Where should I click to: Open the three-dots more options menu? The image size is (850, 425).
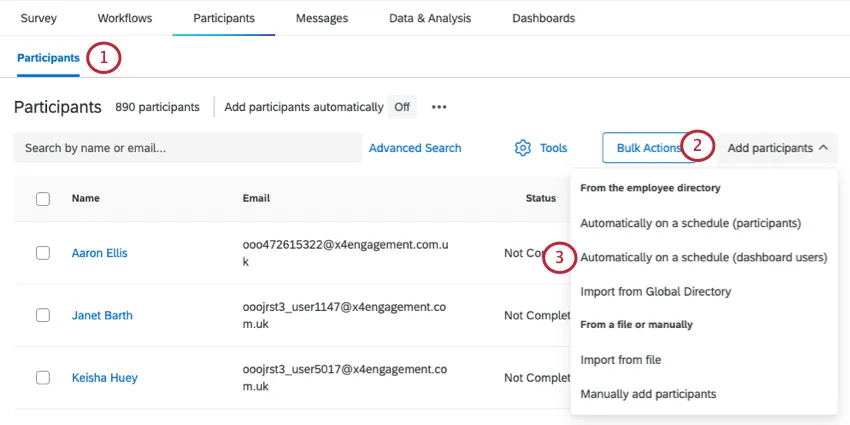(439, 107)
